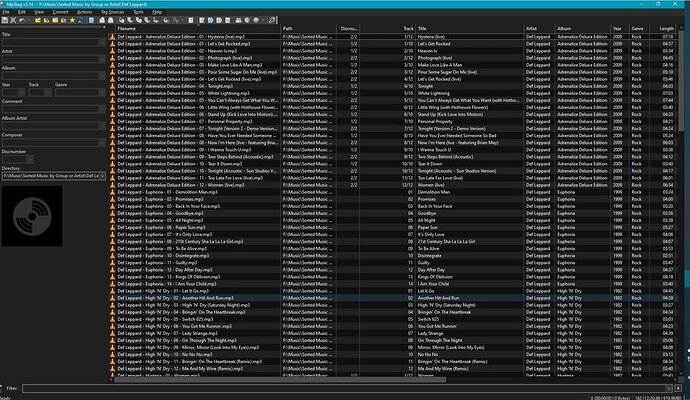Click the blue circular tag source icon
690x400 pixels.
tap(210, 20)
